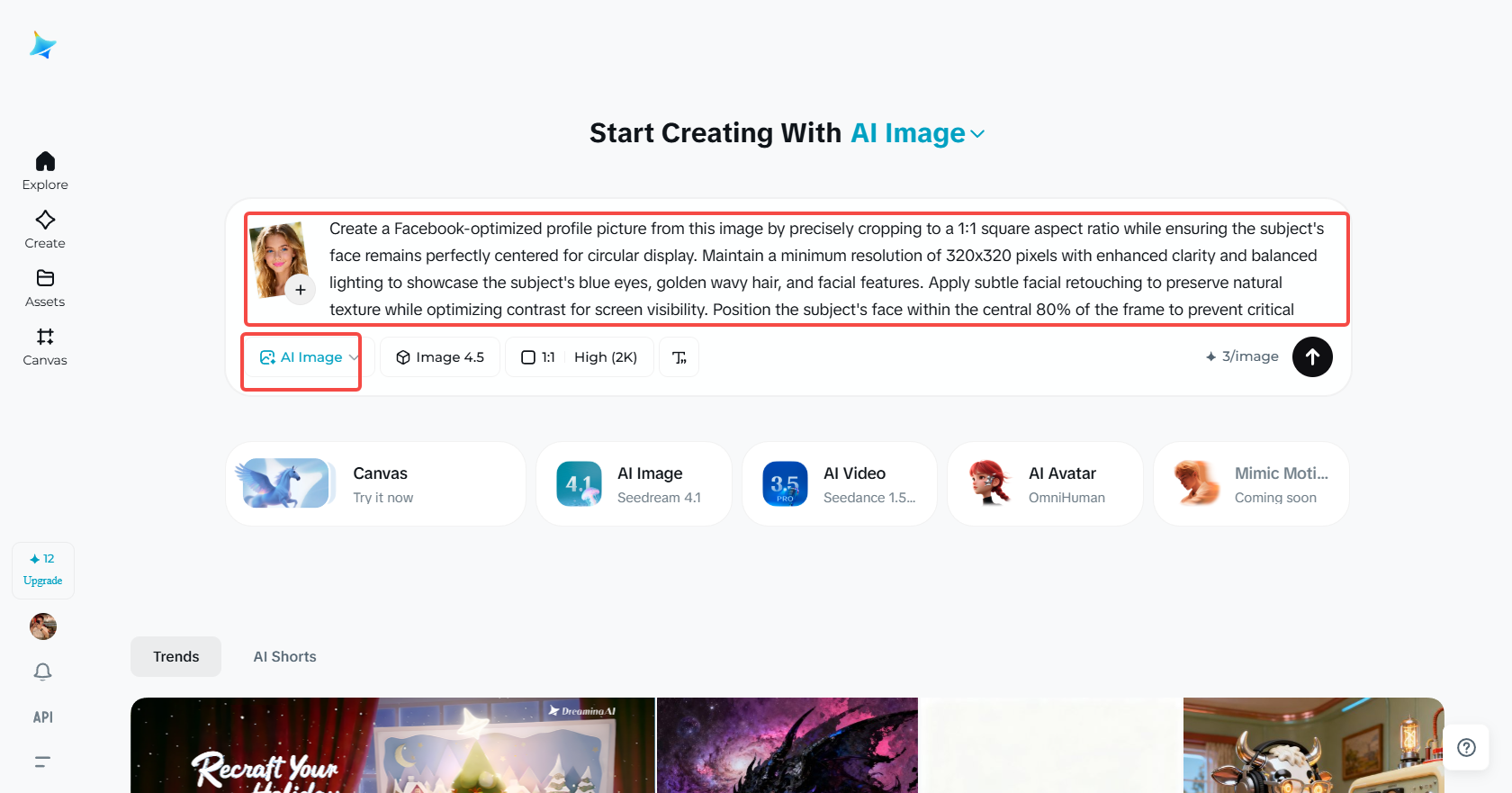Open the 1:1 High (2K) ratio selector
This screenshot has width=1512, height=793.
580,357
